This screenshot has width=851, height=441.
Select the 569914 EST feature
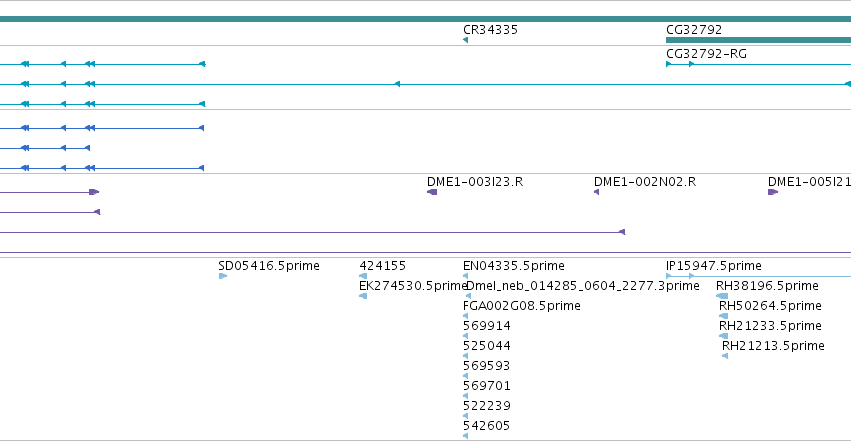pos(465,336)
